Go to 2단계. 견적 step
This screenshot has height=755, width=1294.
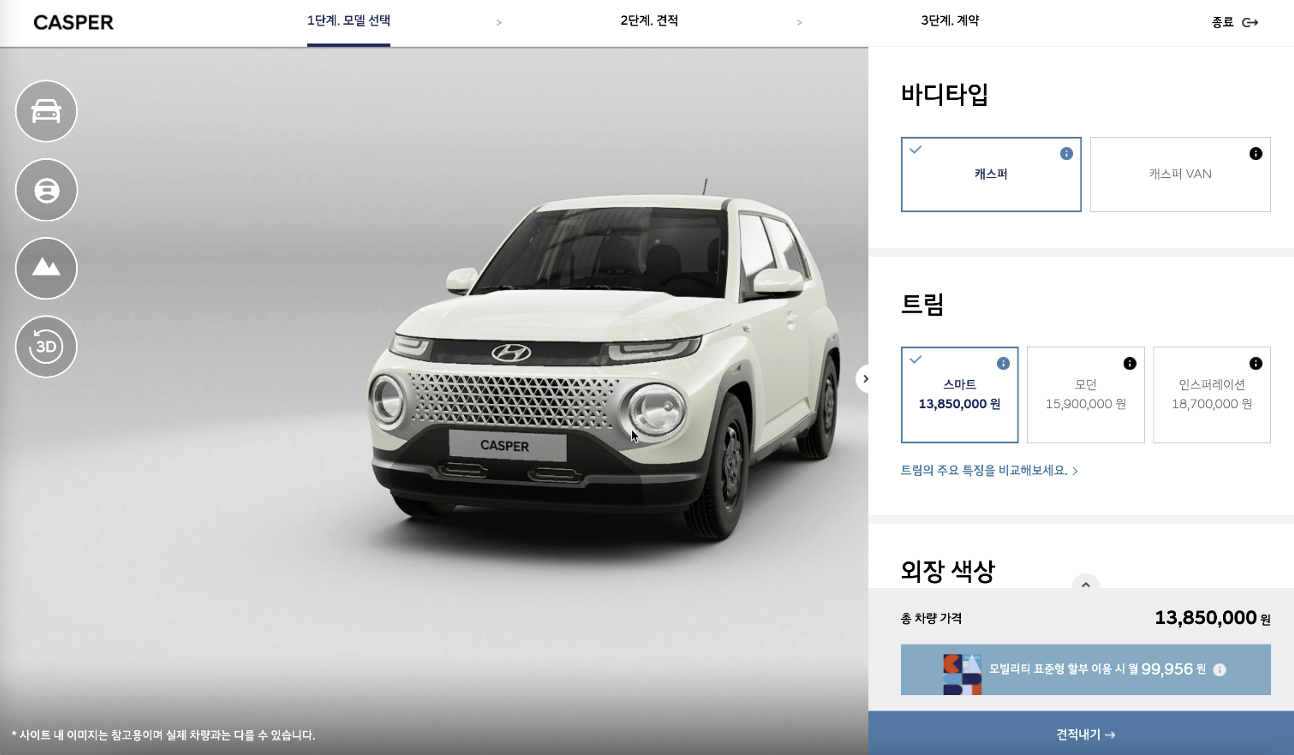(649, 21)
